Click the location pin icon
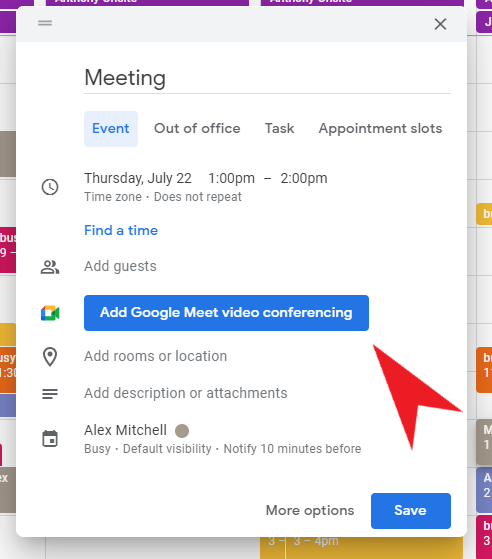This screenshot has height=559, width=492. tap(50, 357)
